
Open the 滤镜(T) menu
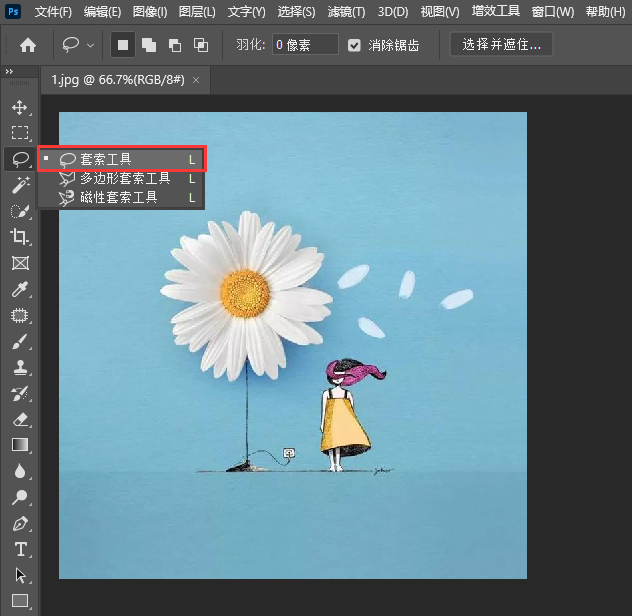point(346,12)
